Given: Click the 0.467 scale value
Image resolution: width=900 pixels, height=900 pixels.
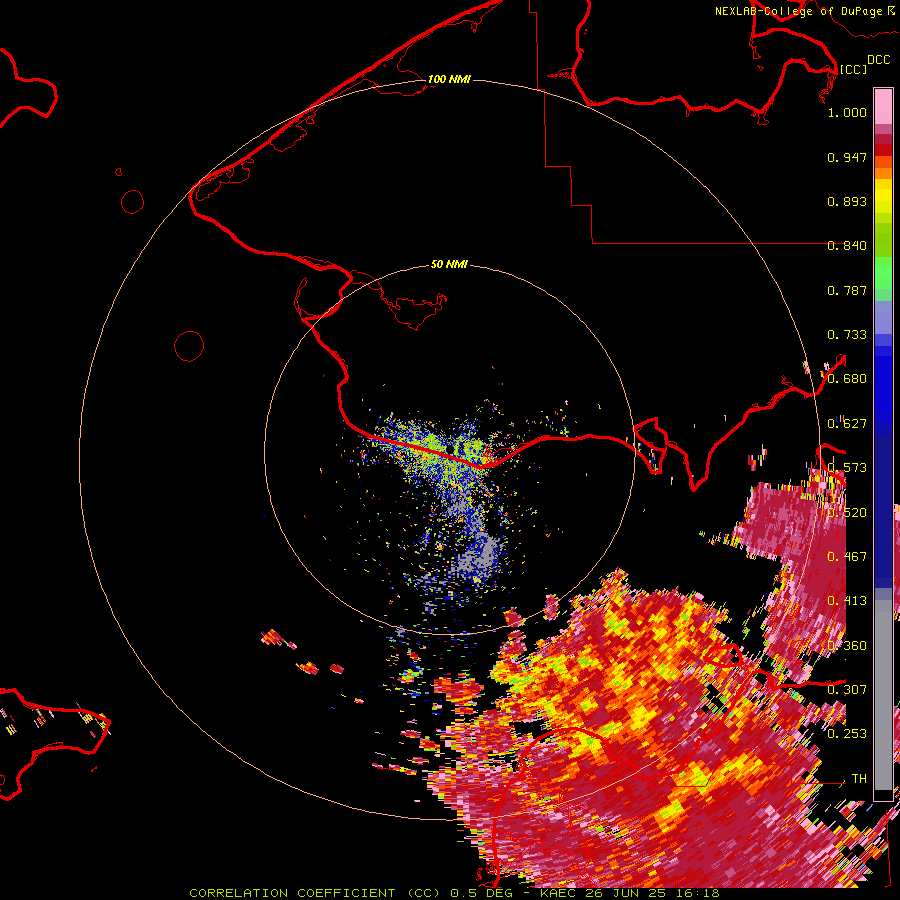Looking at the screenshot, I should point(847,557).
